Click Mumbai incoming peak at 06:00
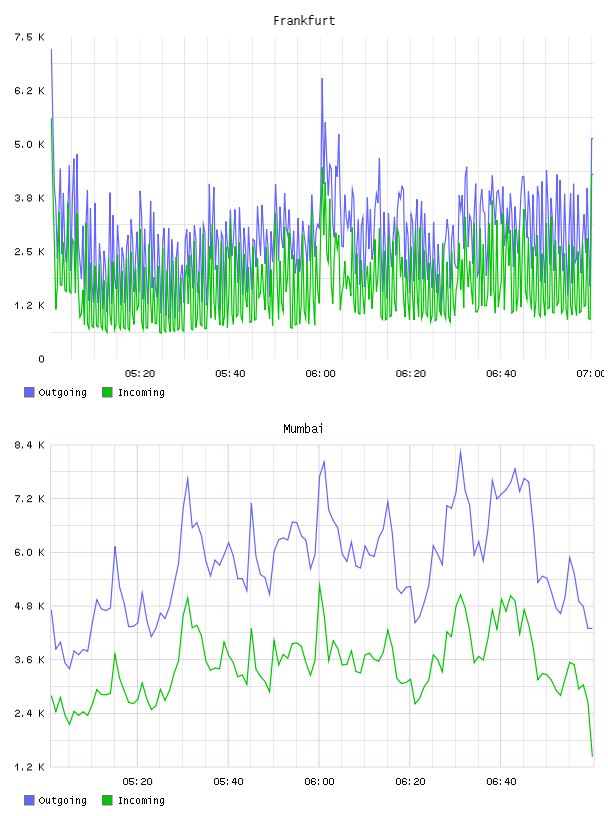Image resolution: width=608 pixels, height=816 pixels. click(319, 584)
